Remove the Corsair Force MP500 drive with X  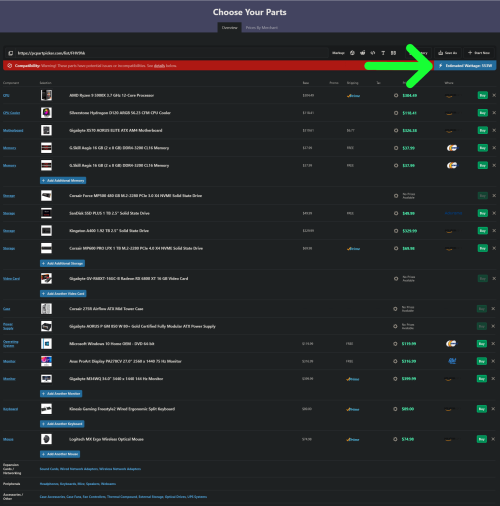(494, 196)
